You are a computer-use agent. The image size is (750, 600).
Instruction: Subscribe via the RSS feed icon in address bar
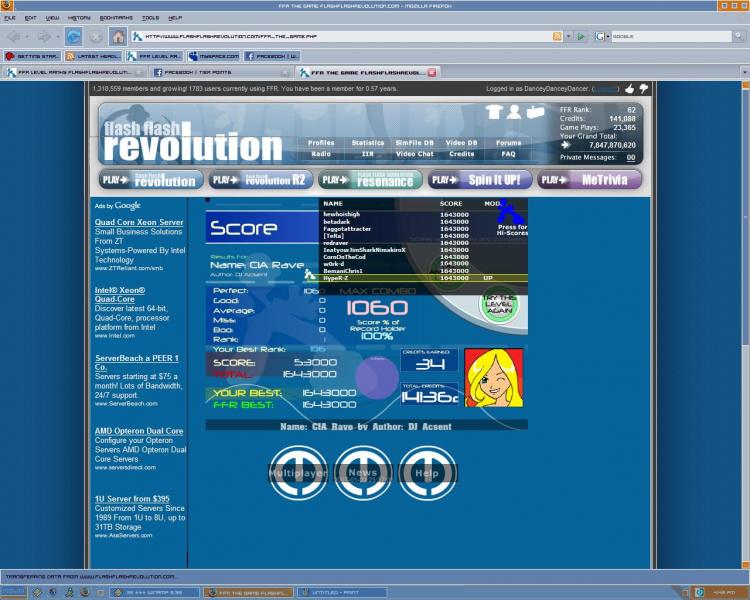557,36
